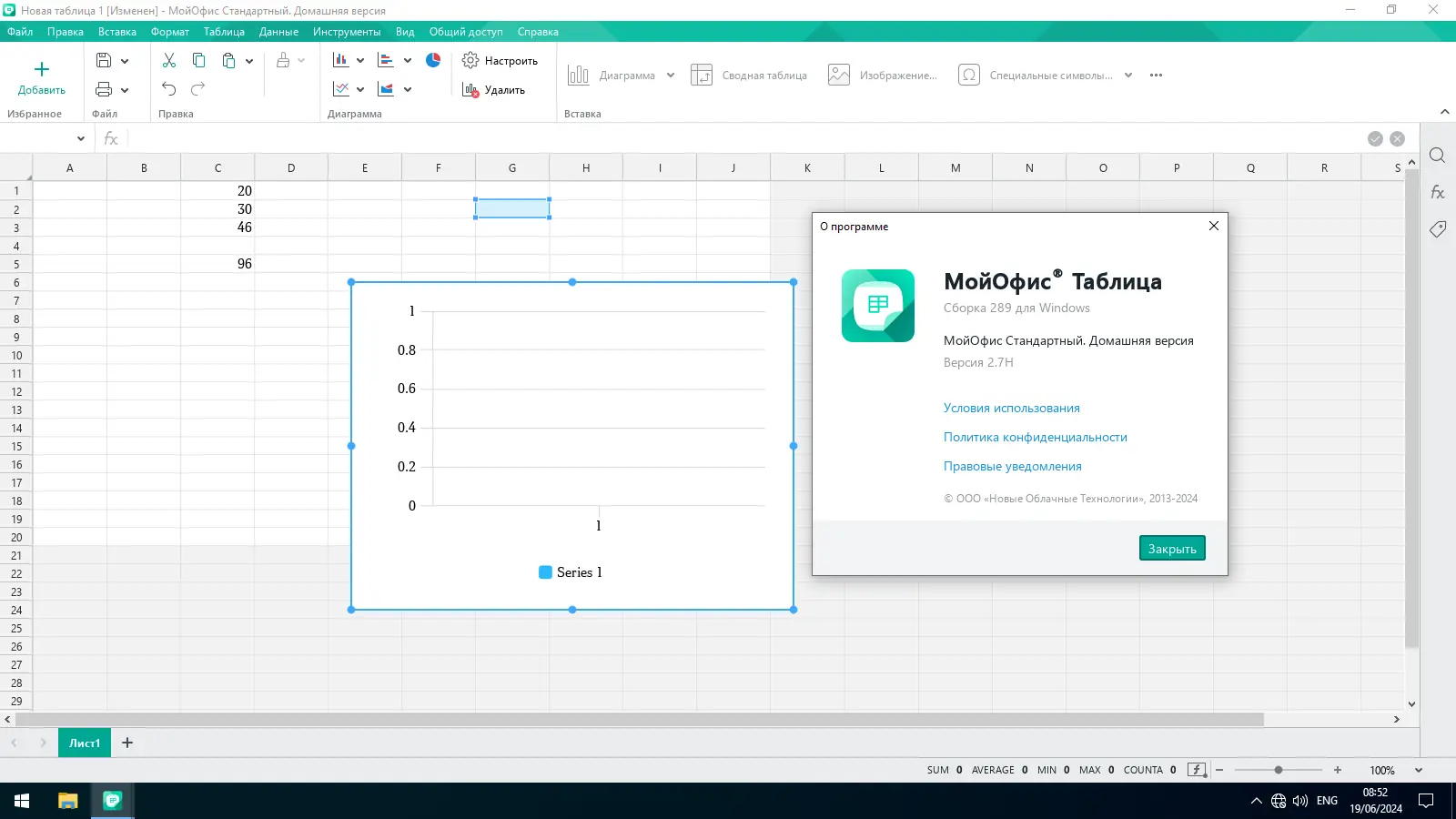Screen dimensions: 1456x819
Task: Open MyOffice app in the Windows taskbar
Action: click(x=113, y=801)
